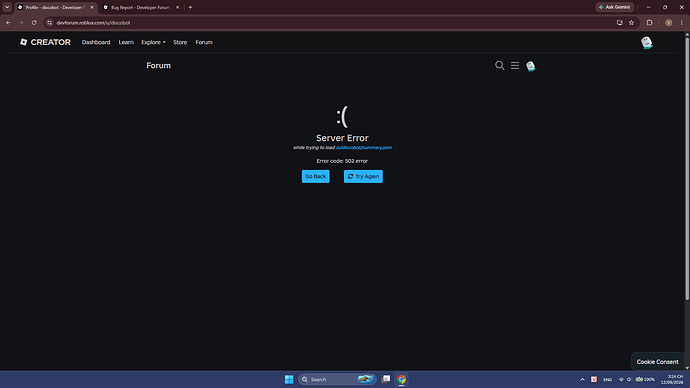Open the Chrome profile avatar
Viewport: 690px width, 388px height.
[x=668, y=22]
